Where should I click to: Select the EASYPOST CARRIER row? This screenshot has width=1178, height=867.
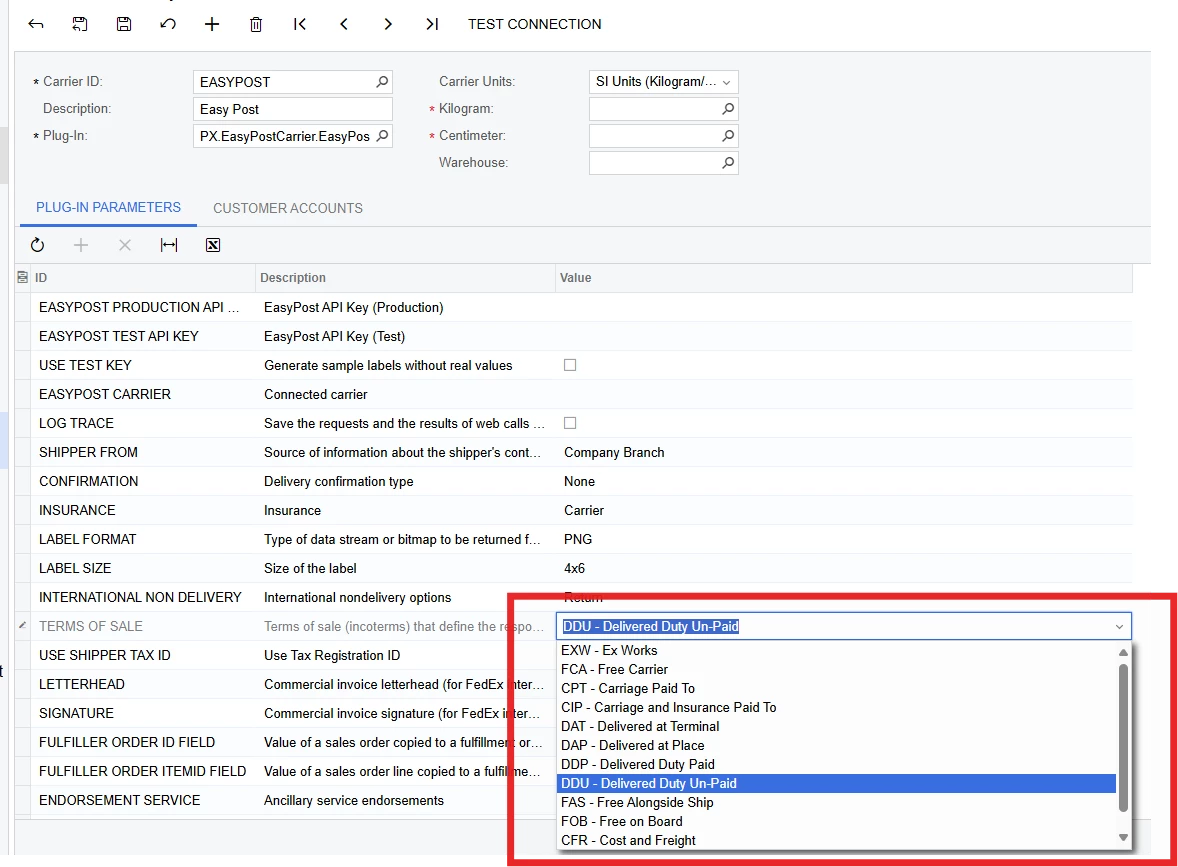pos(573,394)
